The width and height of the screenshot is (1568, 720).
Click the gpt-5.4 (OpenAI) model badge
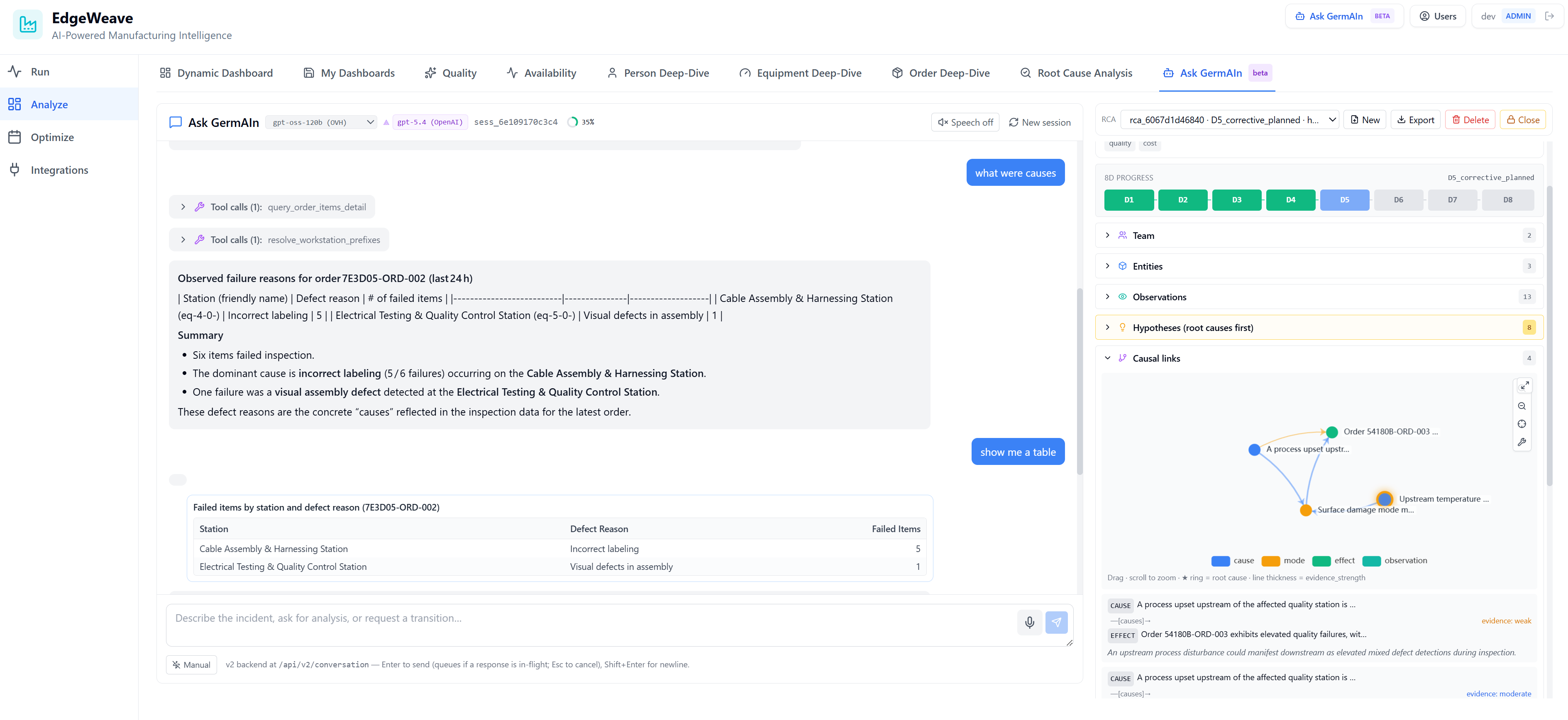click(430, 122)
